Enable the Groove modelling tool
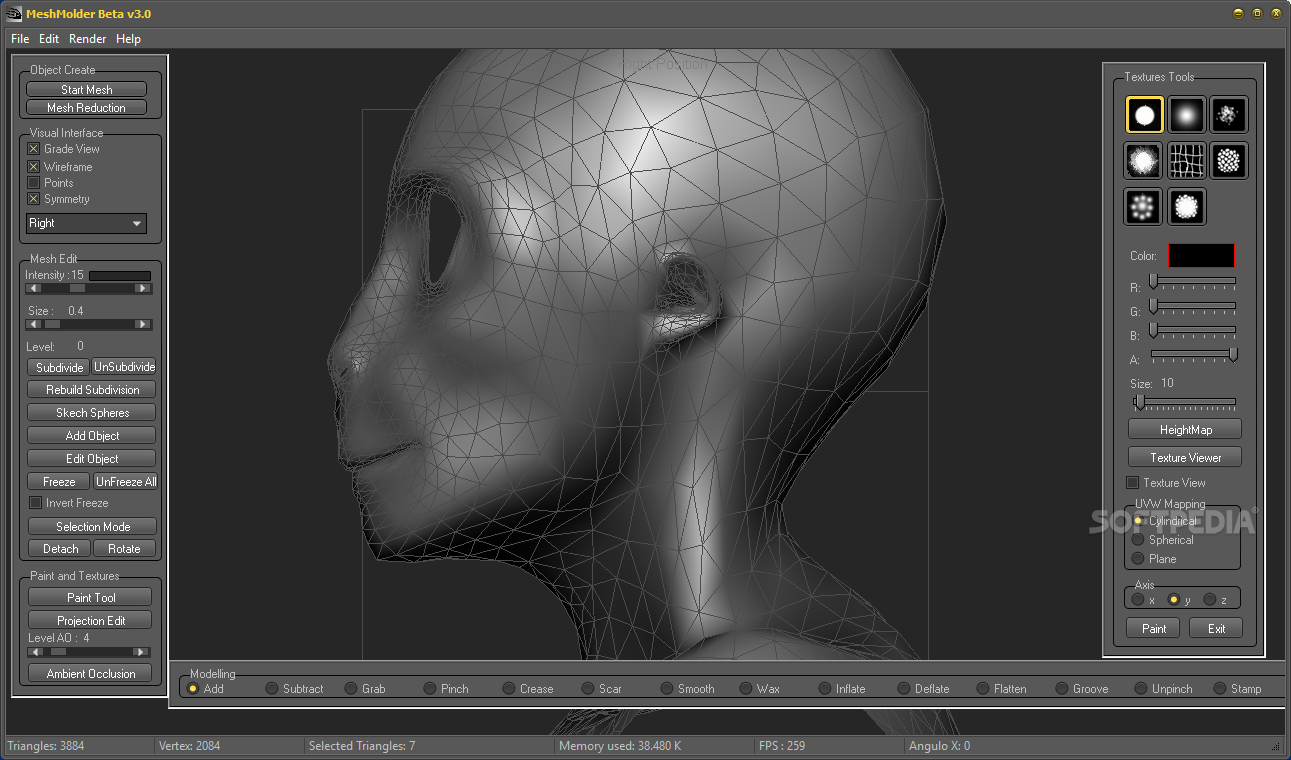 tap(1062, 688)
